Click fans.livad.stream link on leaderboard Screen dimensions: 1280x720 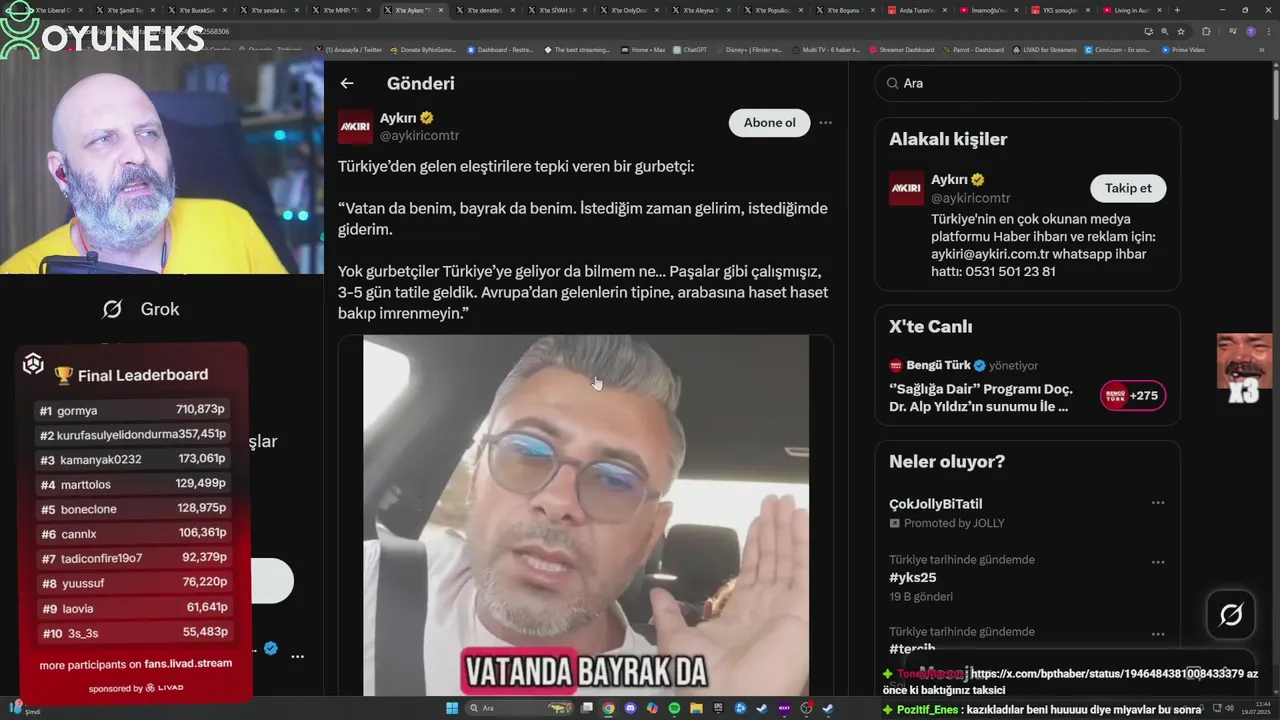[x=188, y=664]
